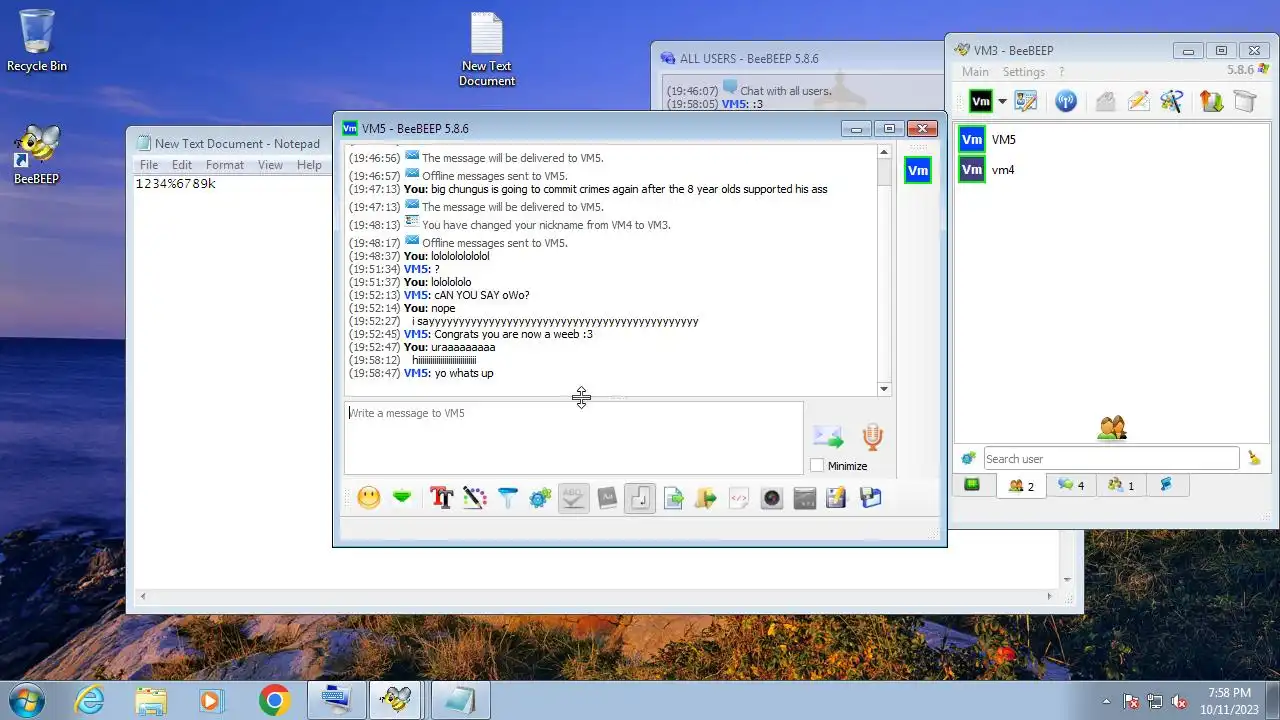The height and width of the screenshot is (720, 1280).
Task: Click the Notepad text line 1234%6789k
Action: pos(176,184)
